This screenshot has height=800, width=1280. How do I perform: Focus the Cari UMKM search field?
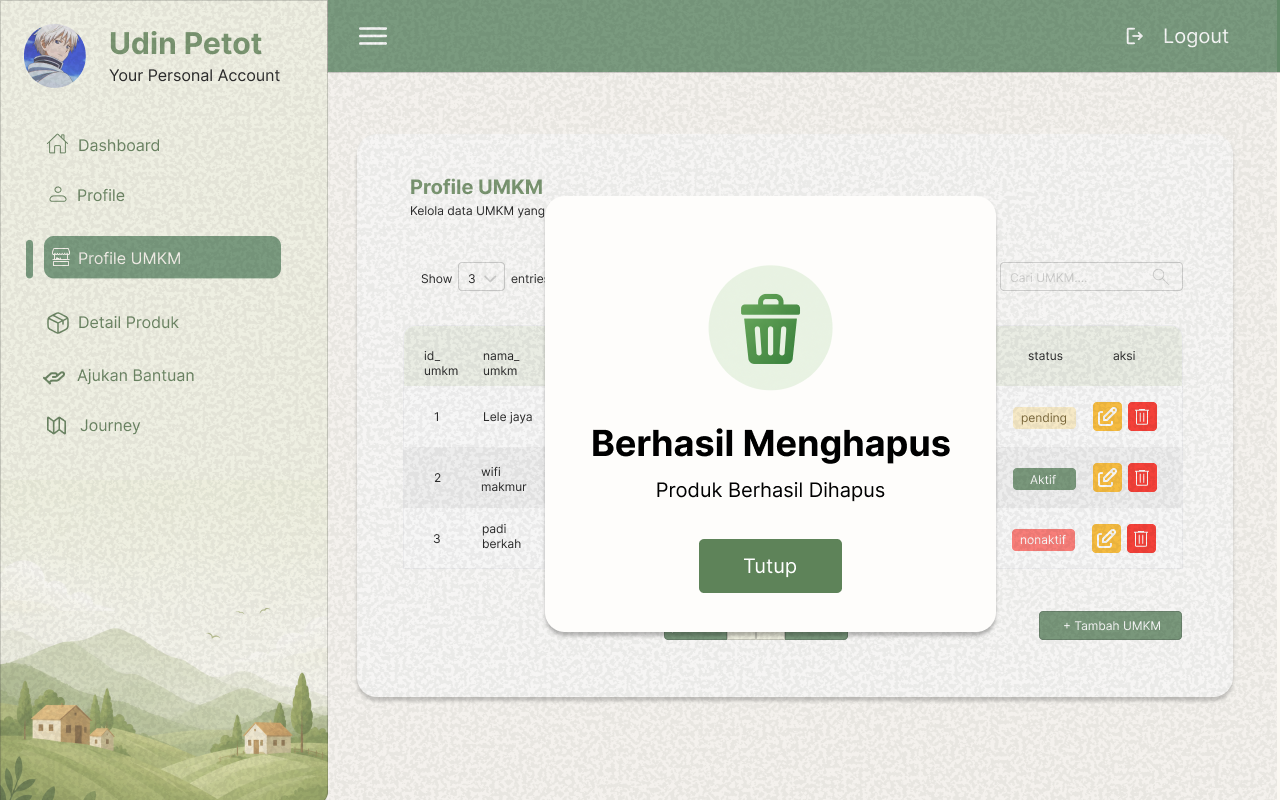click(1091, 277)
